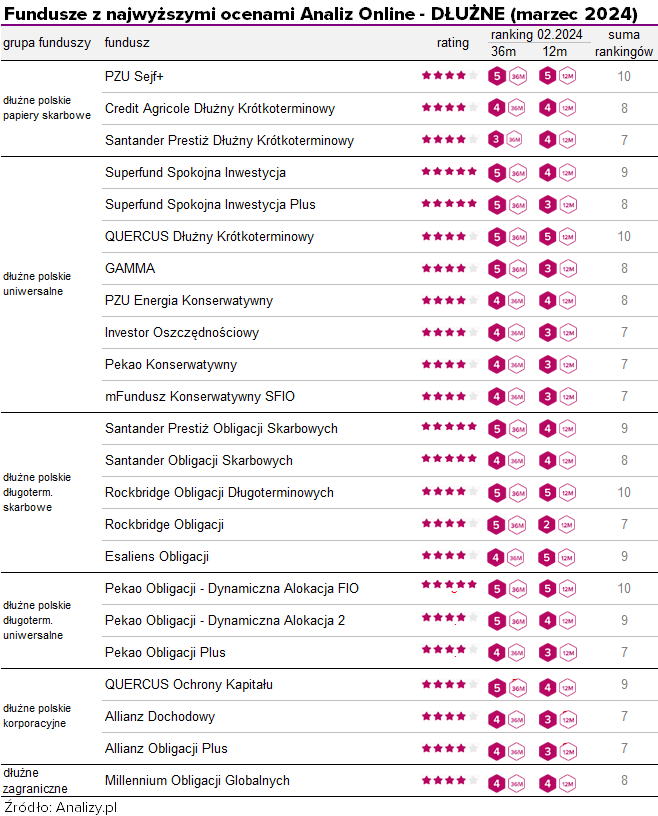This screenshot has width=658, height=816.
Task: Click the star rating for Allianz Obligacji Plus
Action: click(x=449, y=748)
